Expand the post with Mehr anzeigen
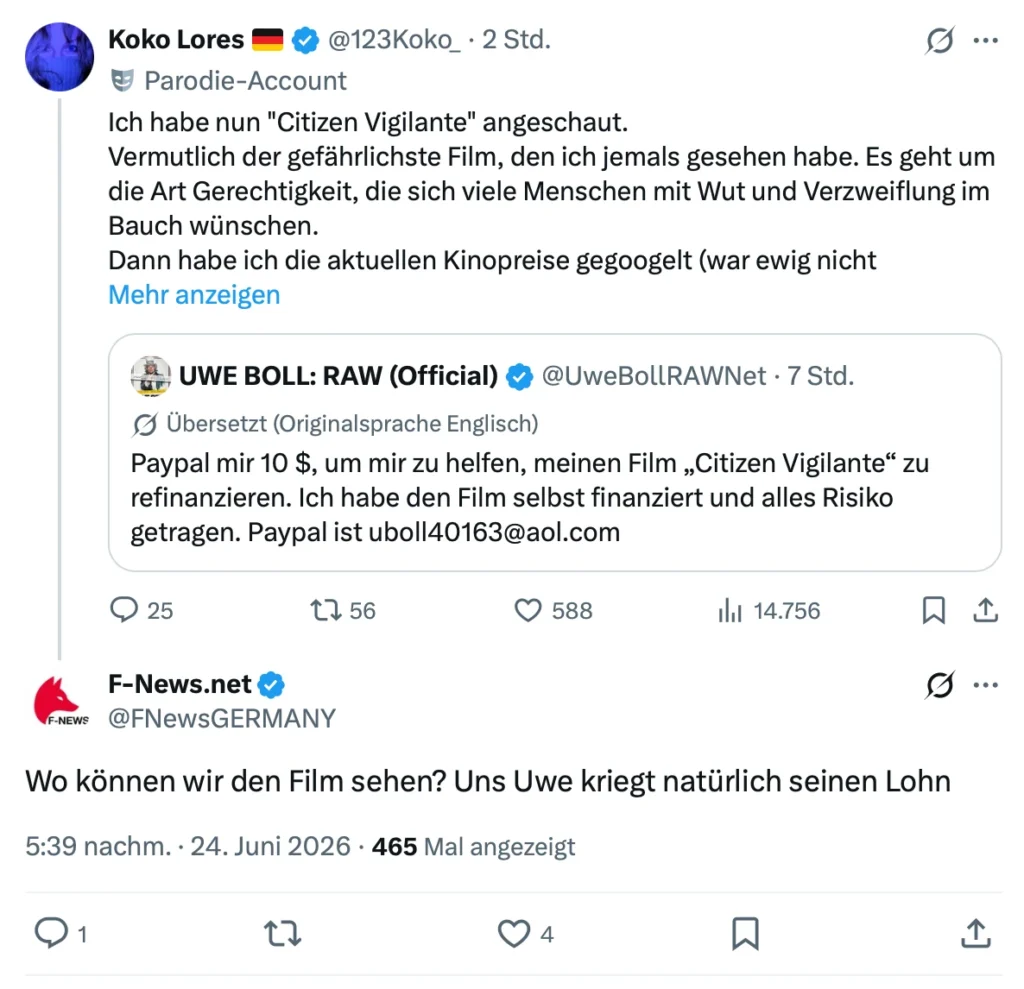The image size is (1024, 989). 194,295
